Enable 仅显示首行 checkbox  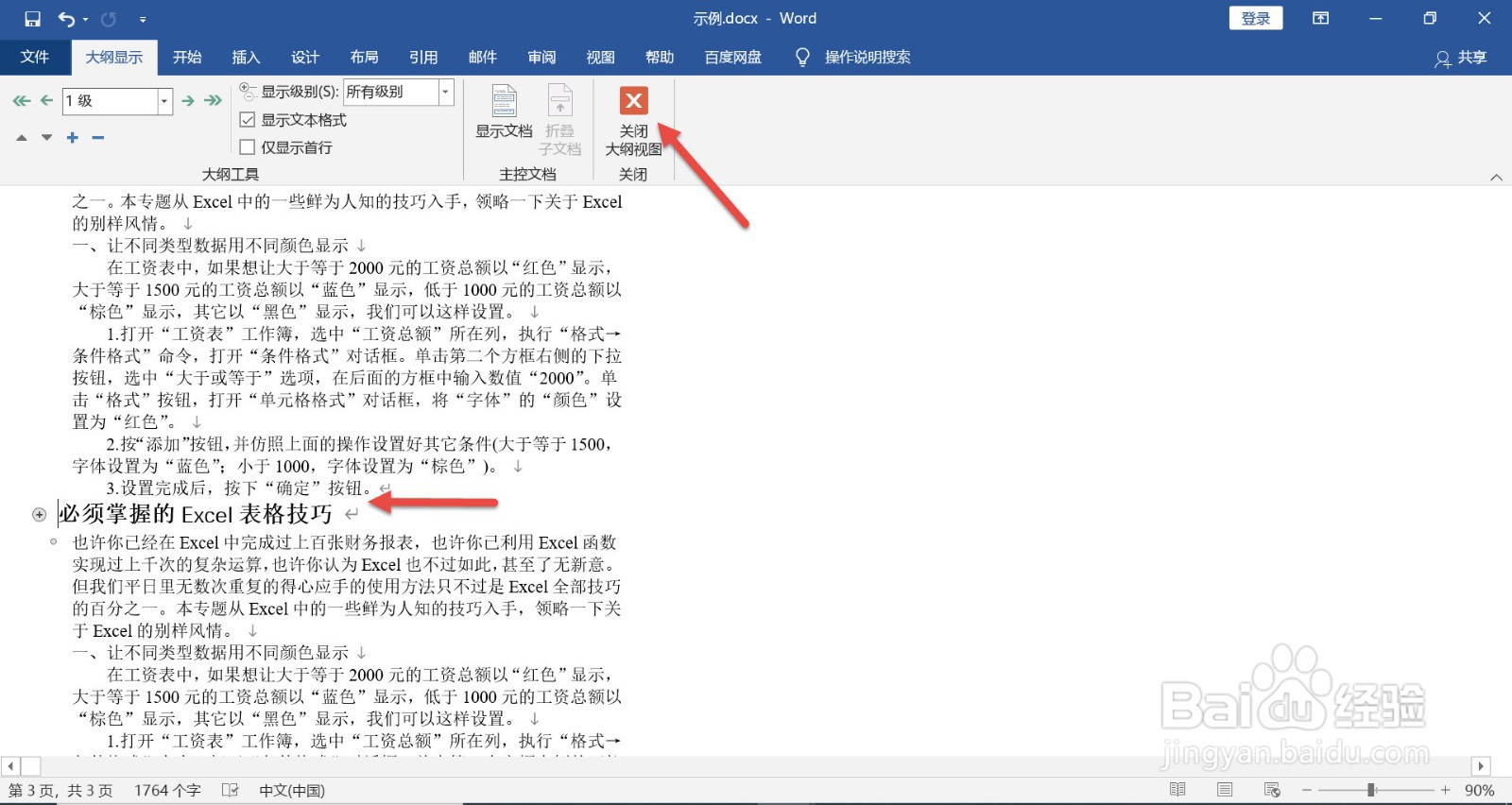(248, 147)
